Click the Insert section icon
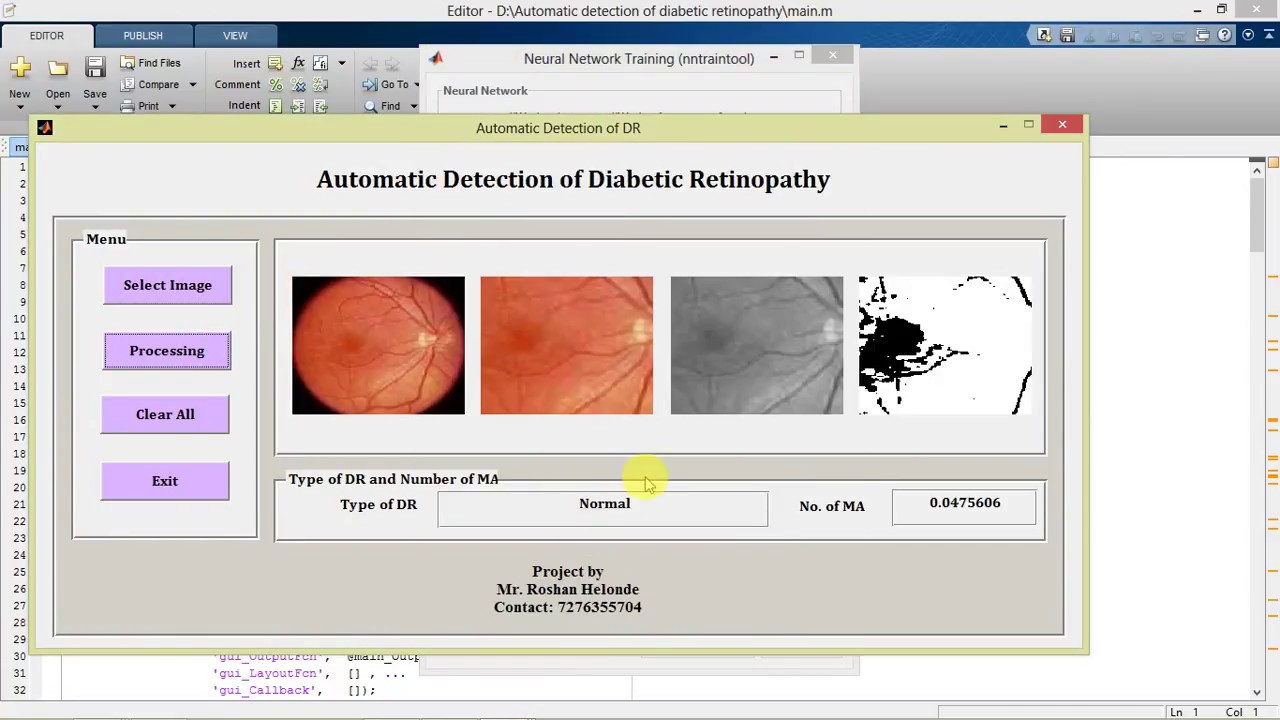This screenshot has width=1280, height=720. [275, 64]
